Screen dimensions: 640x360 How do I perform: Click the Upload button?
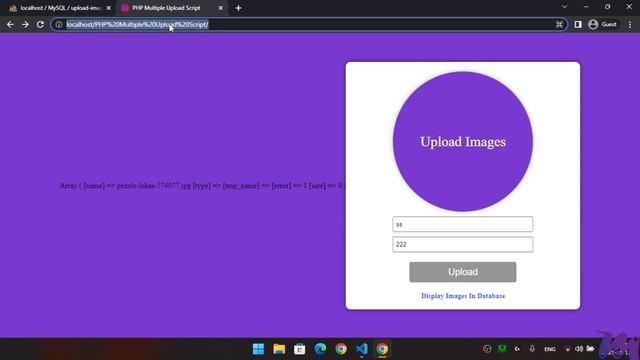coord(462,272)
